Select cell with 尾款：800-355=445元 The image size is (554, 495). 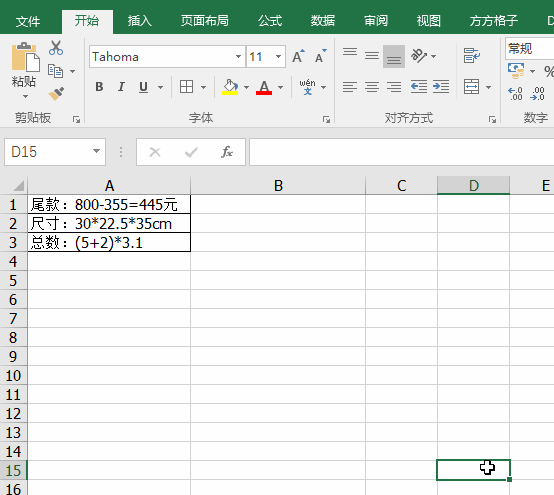click(109, 204)
